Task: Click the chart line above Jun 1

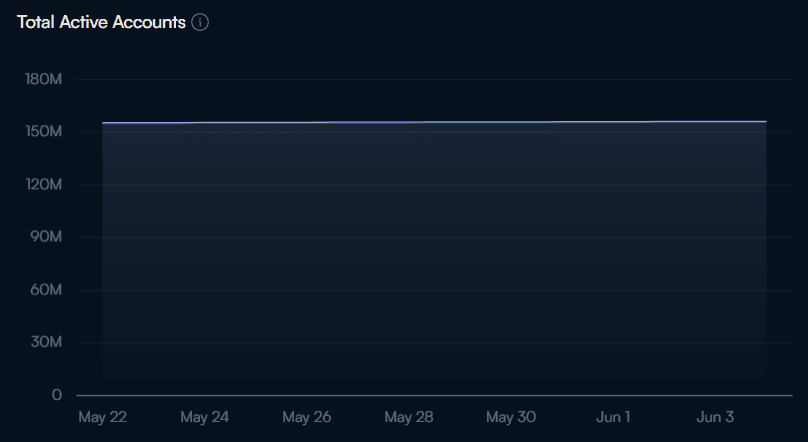Action: (613, 122)
